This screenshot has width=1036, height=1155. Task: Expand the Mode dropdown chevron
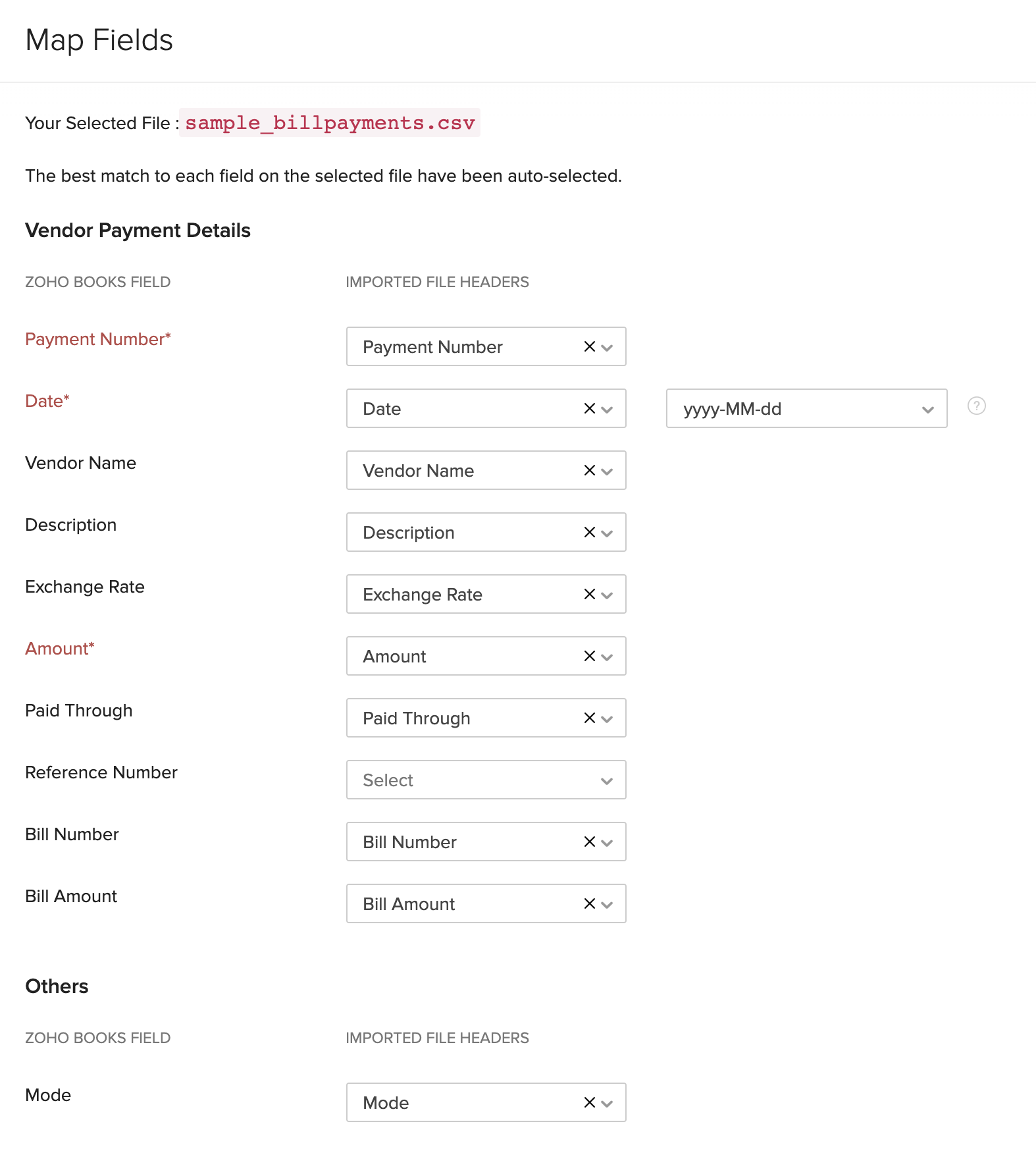[607, 1104]
